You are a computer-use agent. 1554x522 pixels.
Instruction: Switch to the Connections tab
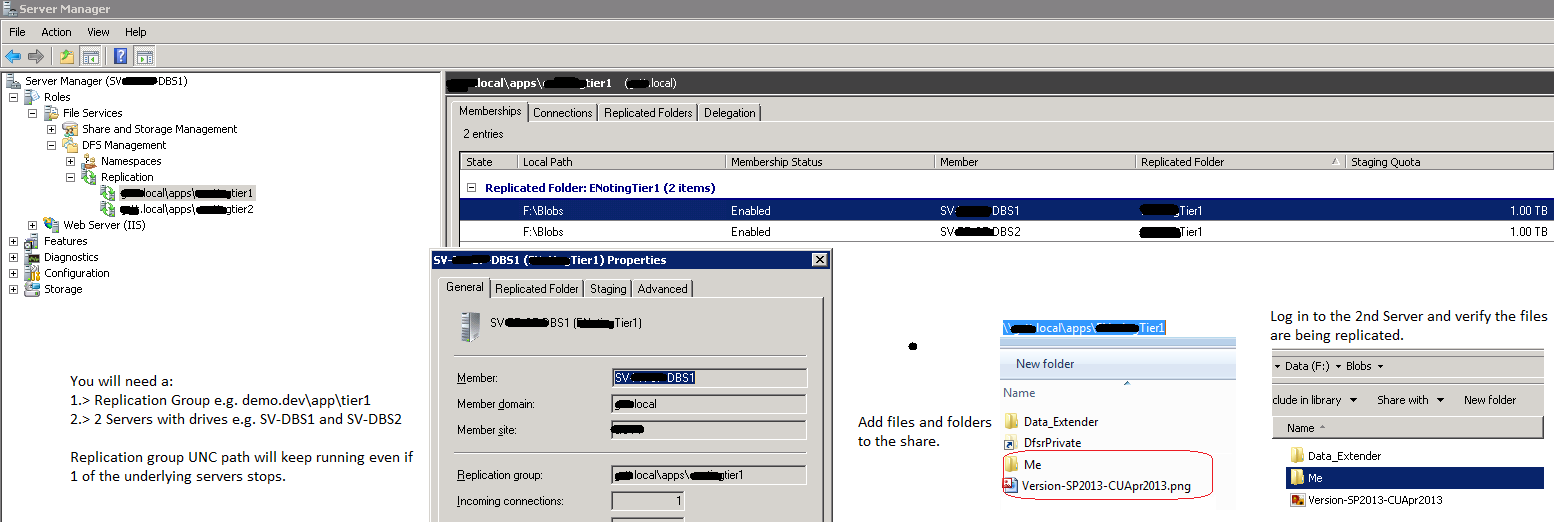tap(562, 113)
